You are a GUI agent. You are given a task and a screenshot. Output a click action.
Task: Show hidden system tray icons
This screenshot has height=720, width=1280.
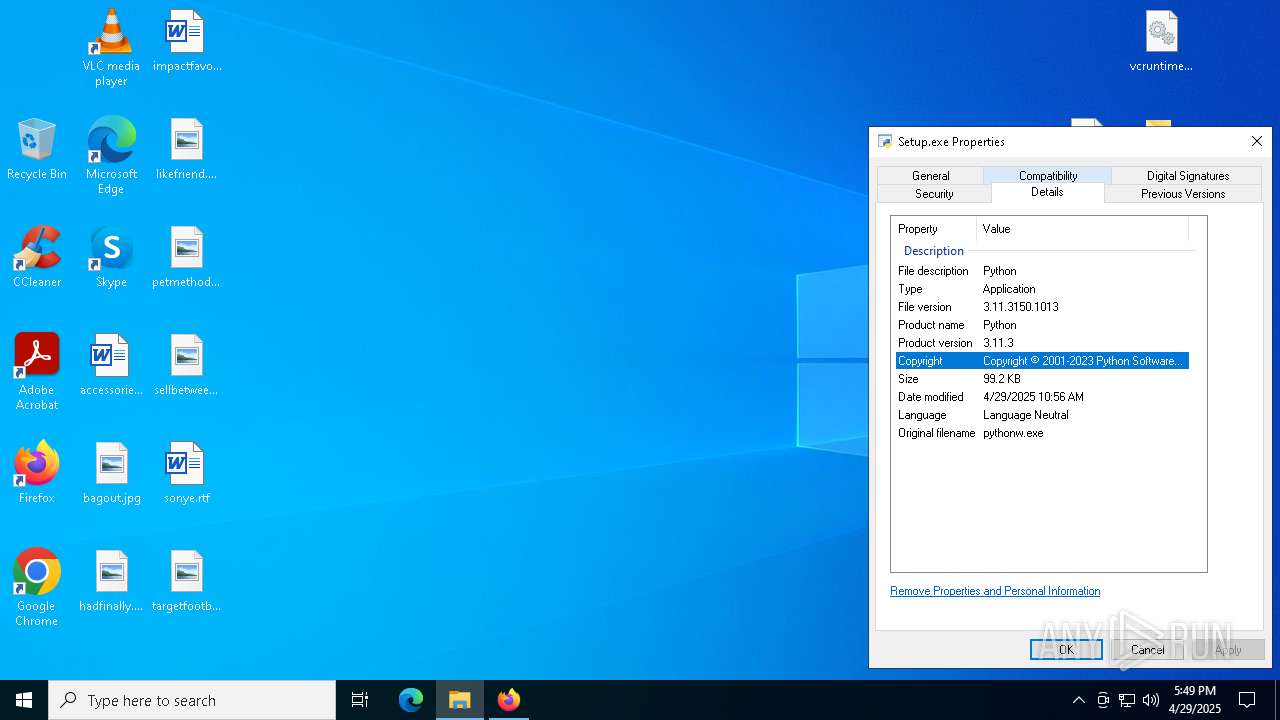pos(1078,700)
